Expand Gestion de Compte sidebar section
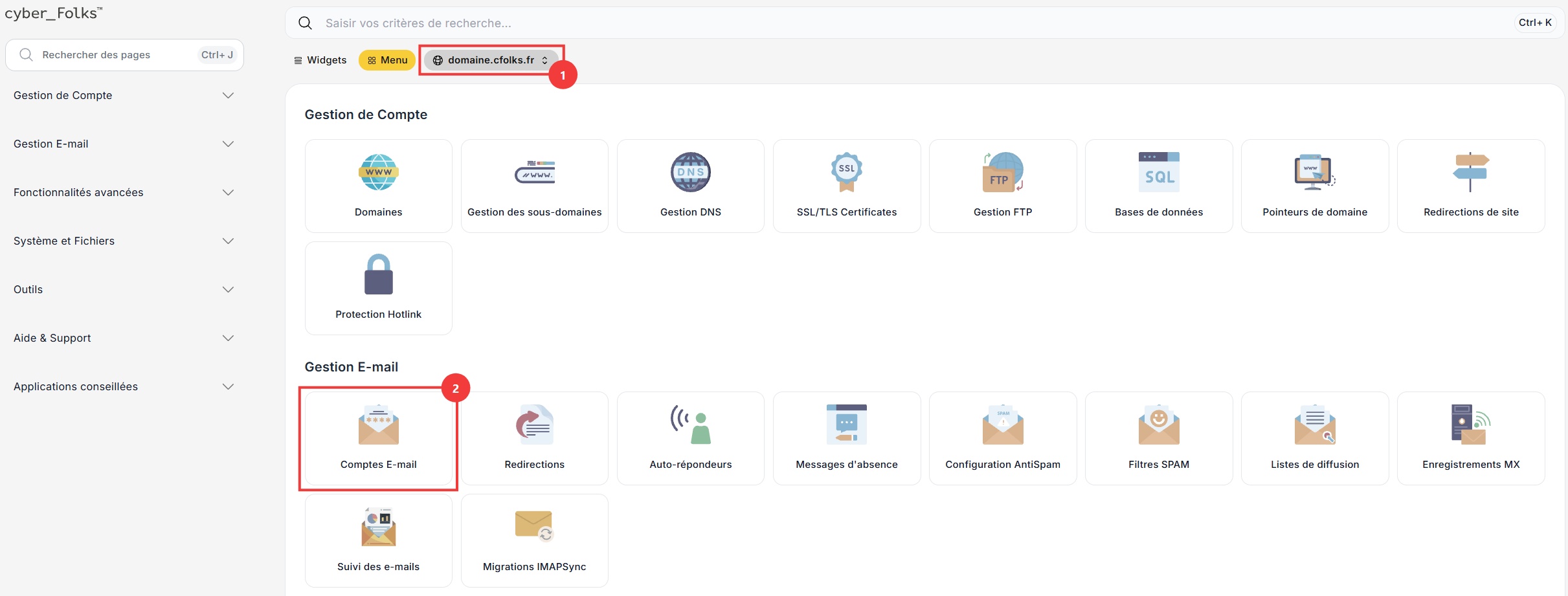1568x596 pixels. click(x=124, y=95)
